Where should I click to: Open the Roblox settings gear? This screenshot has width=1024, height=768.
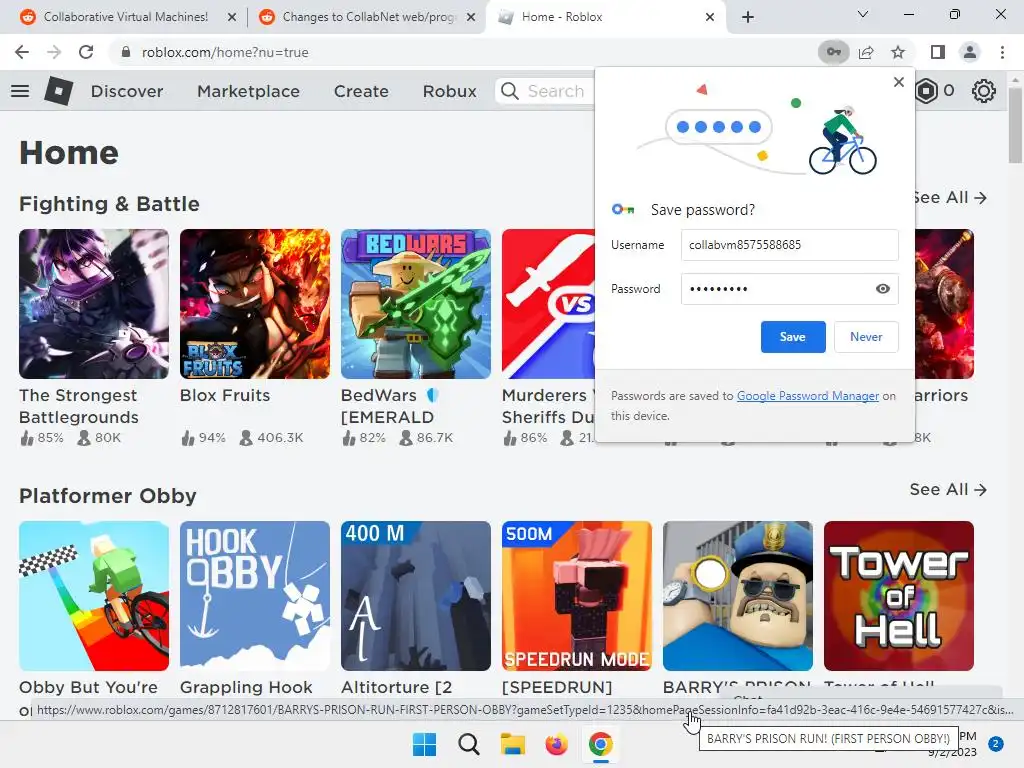tap(984, 91)
